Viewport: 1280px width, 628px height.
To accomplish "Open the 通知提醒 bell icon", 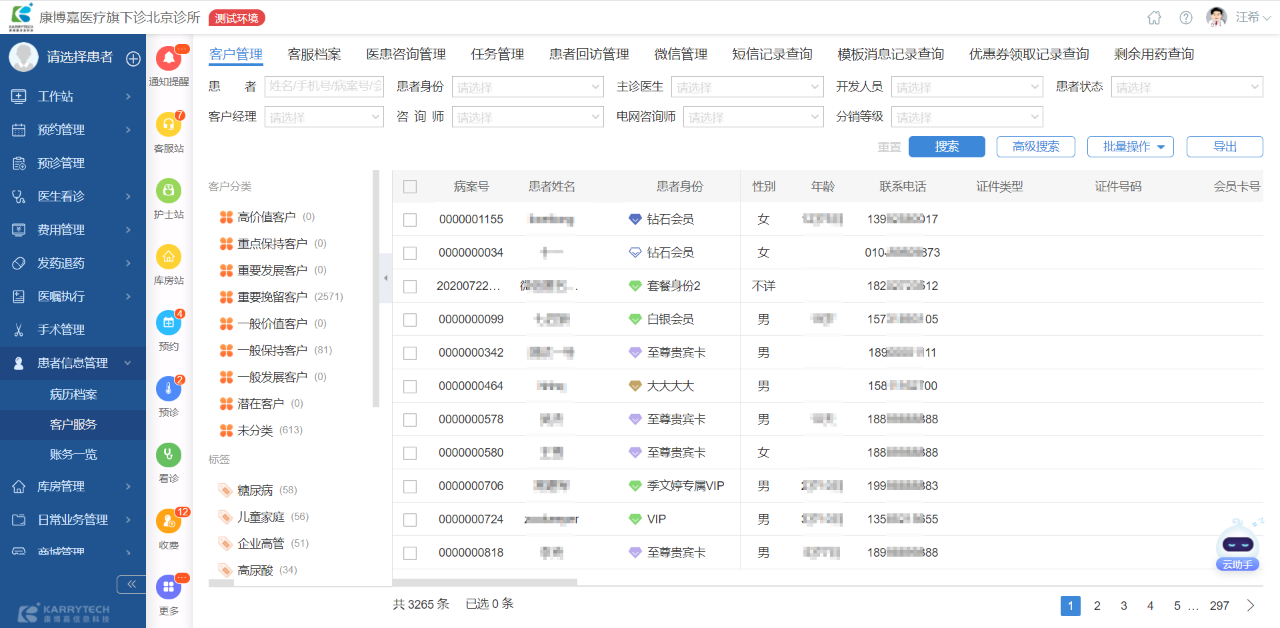I will (168, 61).
